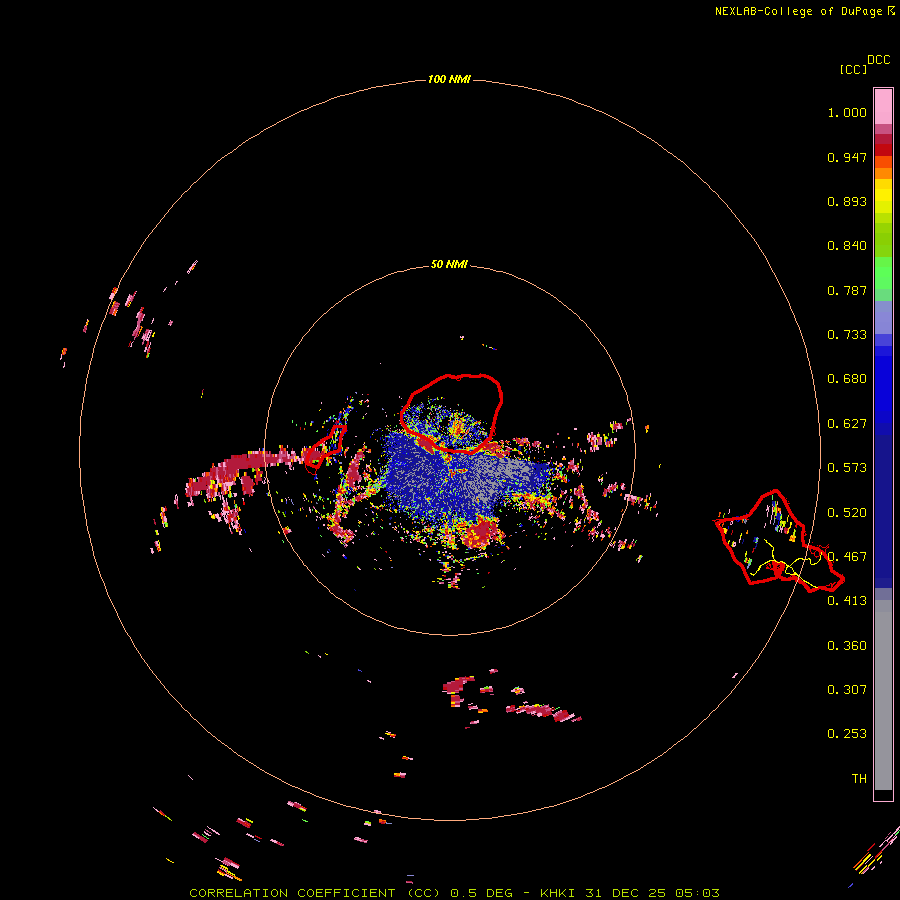
Task: Click the 1.000 color scale value
Action: tap(847, 112)
